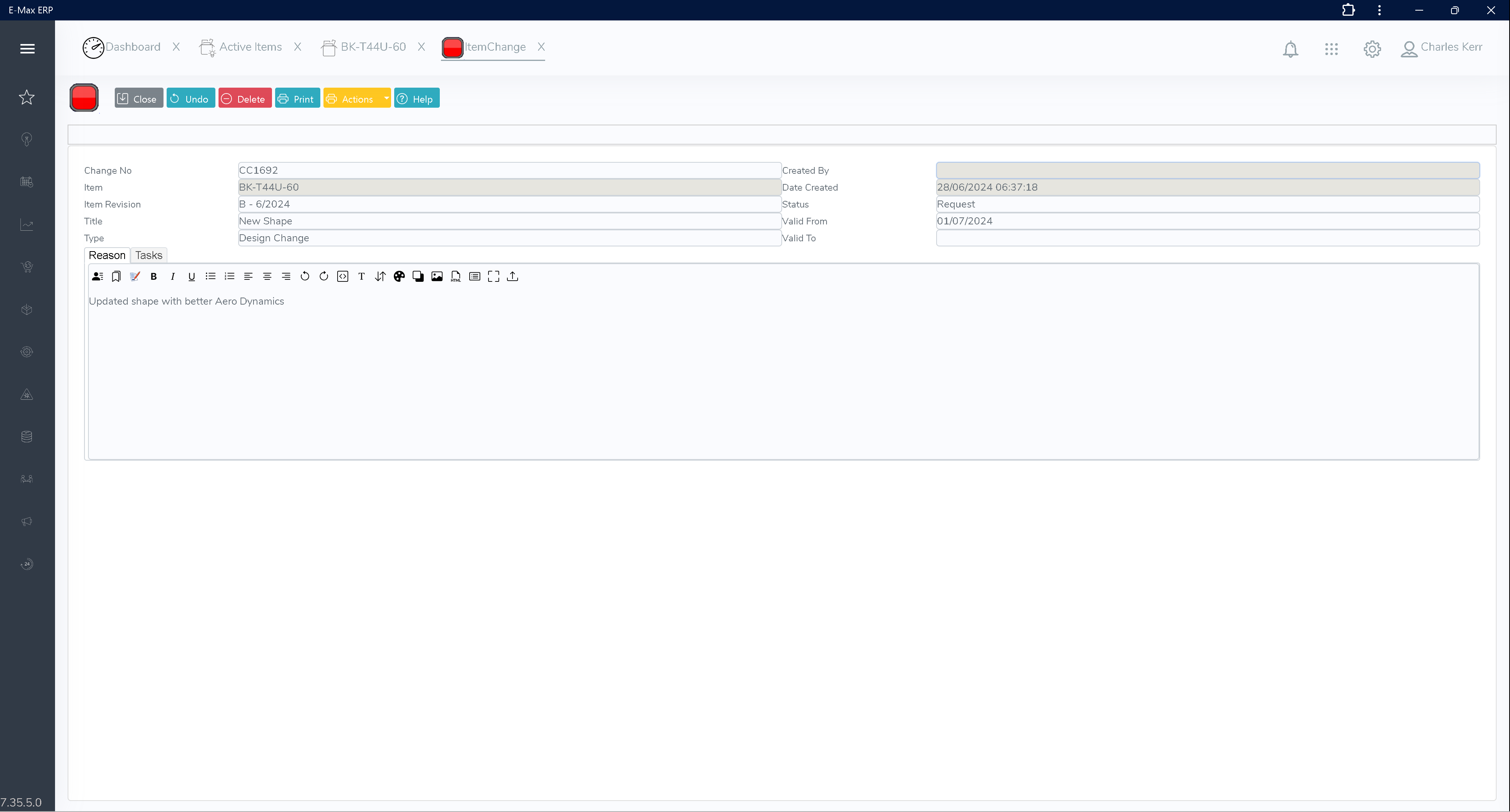Viewport: 1510px width, 812px height.
Task: Click the upload arrow icon in editor
Action: (513, 277)
